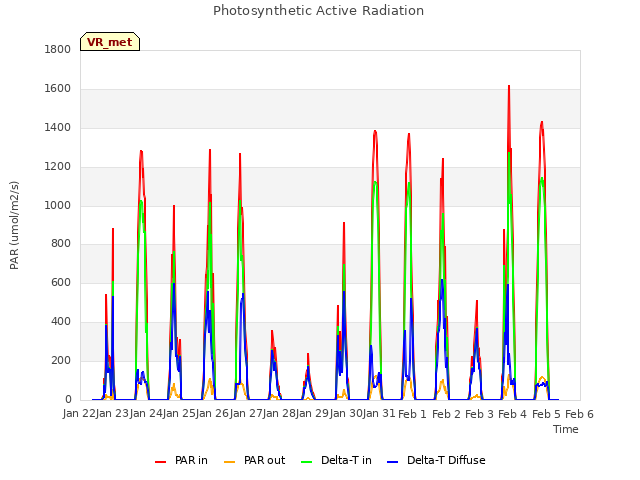Click the Jan 27 x-axis date label

click(x=246, y=414)
